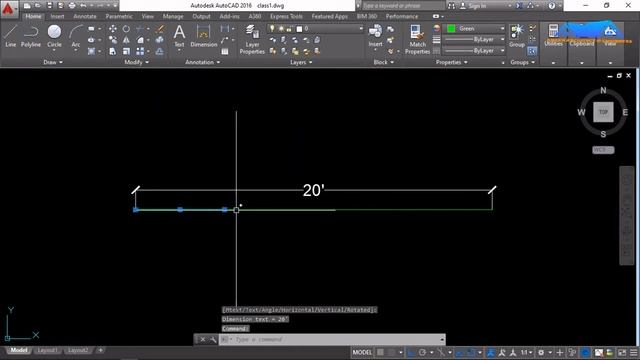This screenshot has width=640, height=360.
Task: Expand the Modify panel
Action: (136, 62)
